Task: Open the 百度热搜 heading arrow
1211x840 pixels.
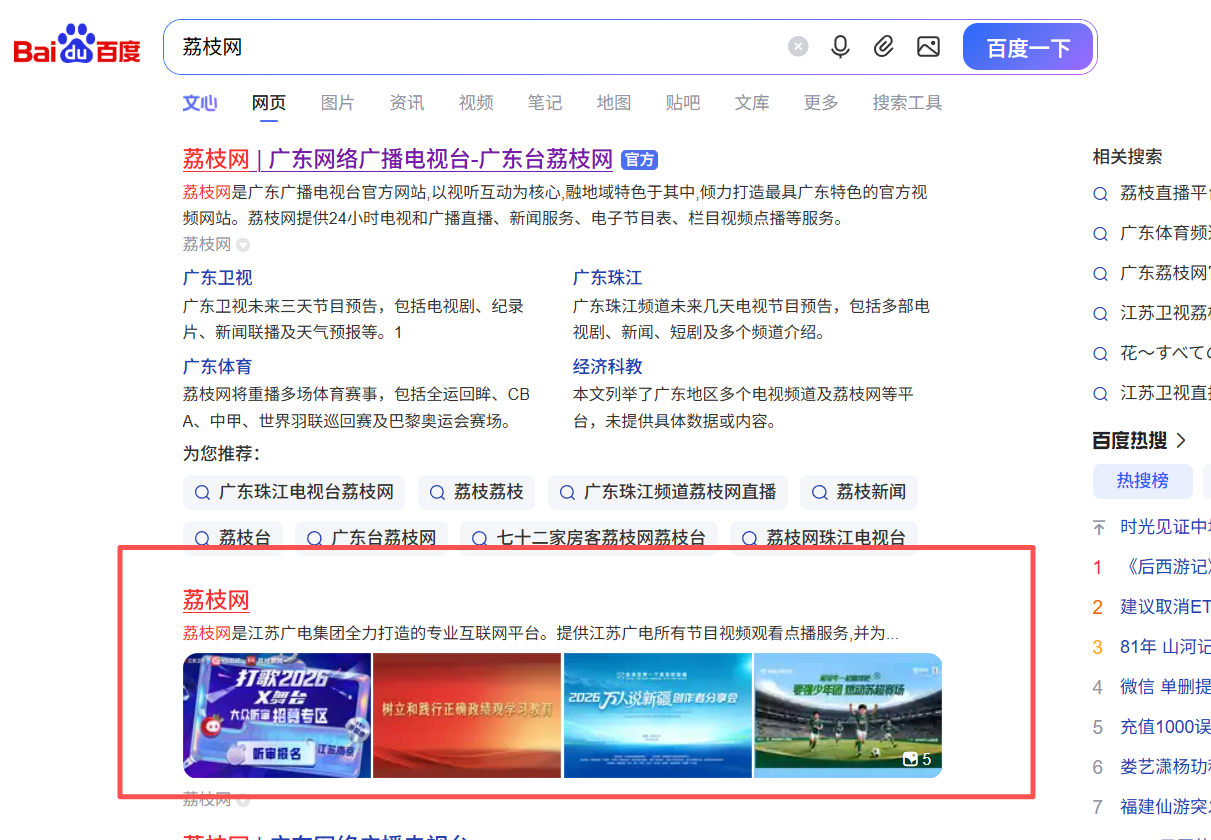Action: 1181,440
